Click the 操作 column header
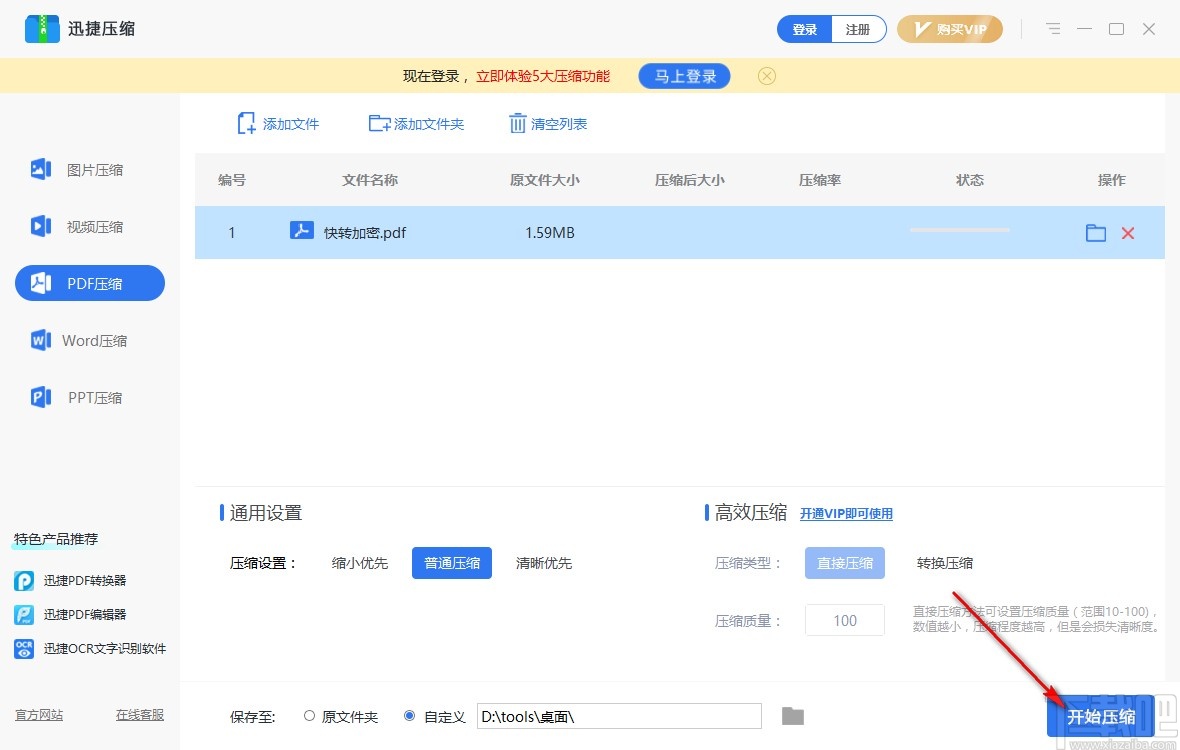This screenshot has width=1180, height=750. (x=1112, y=180)
